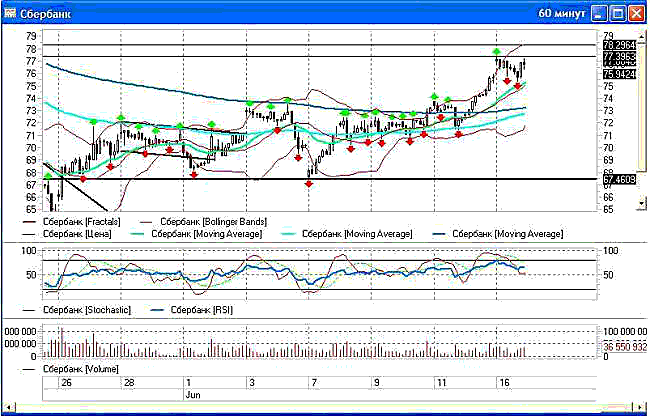Viewport: 650px width, 416px height.
Task: Click the Сбербанк title text in the title bar
Action: [46, 14]
